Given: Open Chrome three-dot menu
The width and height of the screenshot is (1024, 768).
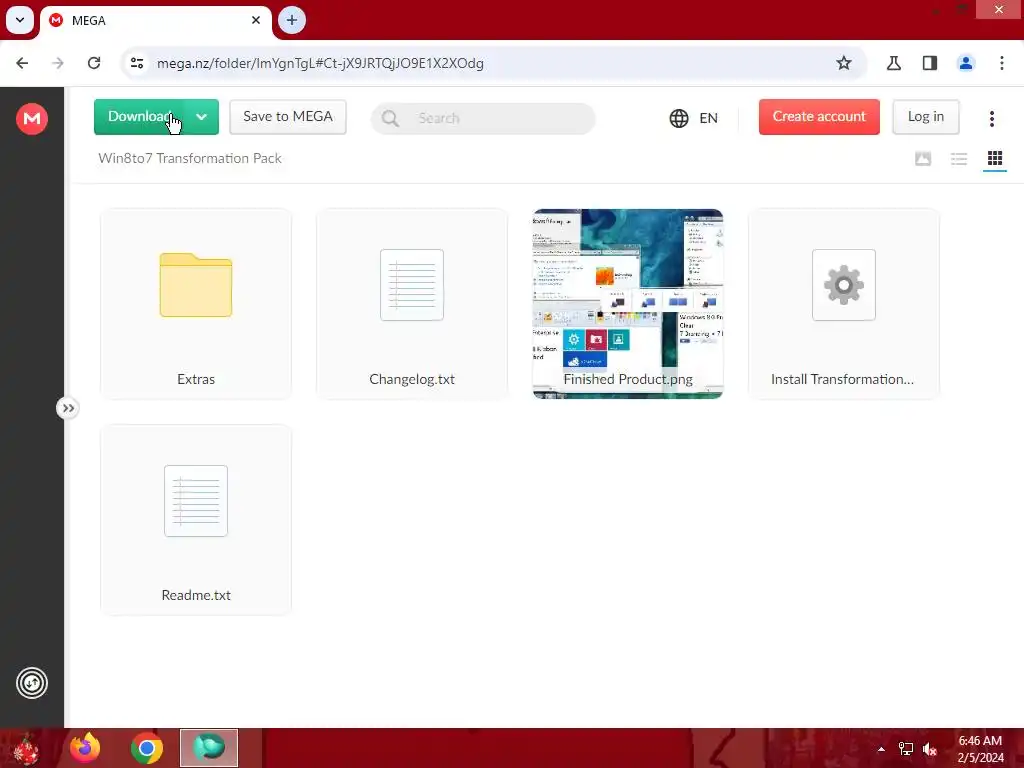Looking at the screenshot, I should coord(1001,63).
